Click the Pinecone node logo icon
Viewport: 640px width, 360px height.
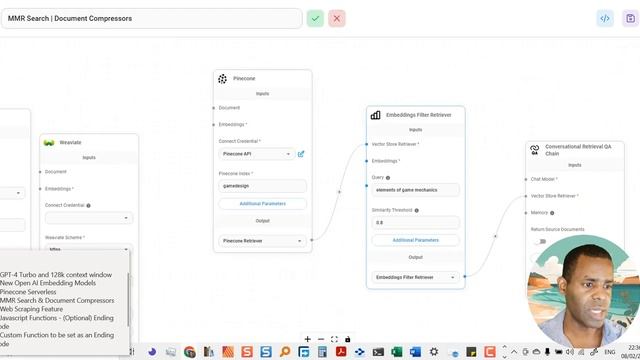click(x=222, y=79)
